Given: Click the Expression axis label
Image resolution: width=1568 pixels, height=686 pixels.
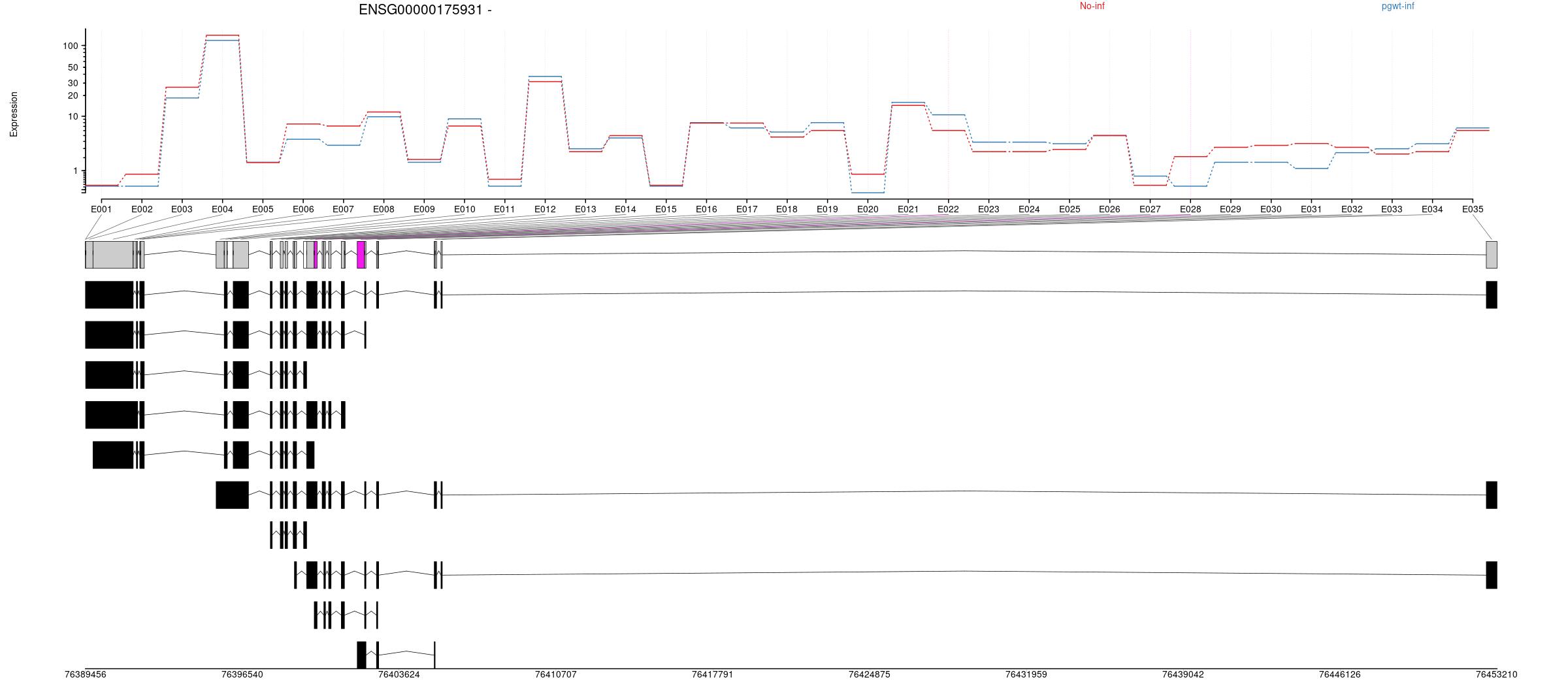Looking at the screenshot, I should [14, 114].
